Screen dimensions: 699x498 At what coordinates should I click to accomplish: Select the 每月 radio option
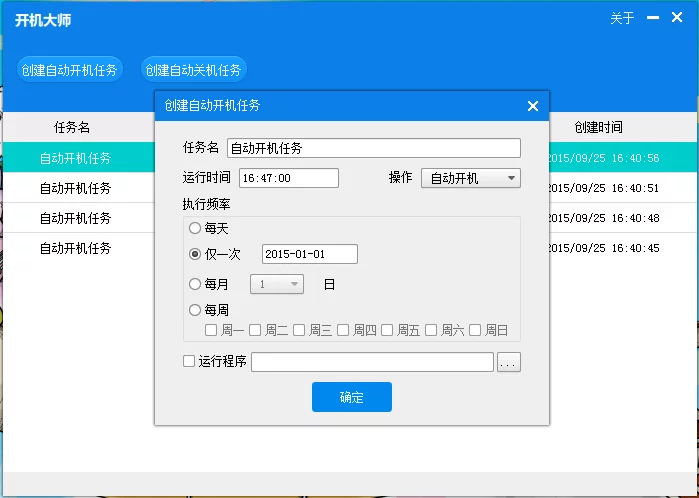[x=195, y=284]
